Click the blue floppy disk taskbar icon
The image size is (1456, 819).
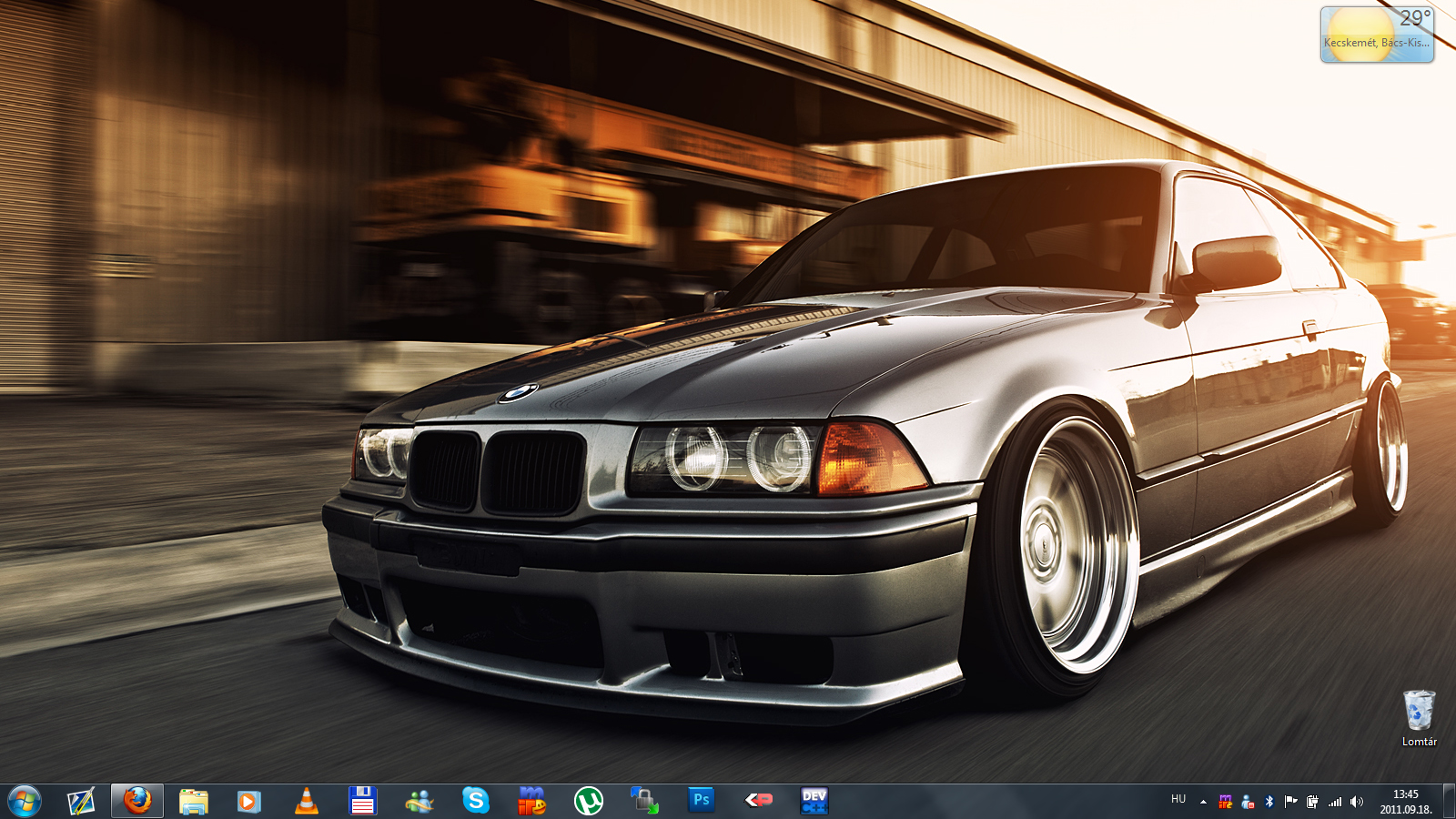[363, 801]
